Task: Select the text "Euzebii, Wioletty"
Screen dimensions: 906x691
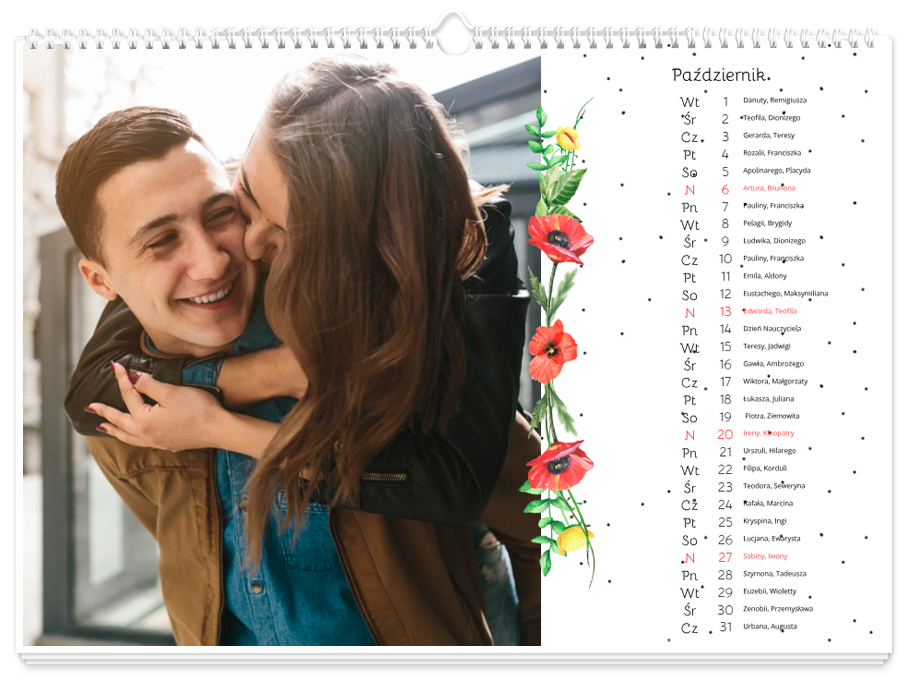Action: coord(770,591)
